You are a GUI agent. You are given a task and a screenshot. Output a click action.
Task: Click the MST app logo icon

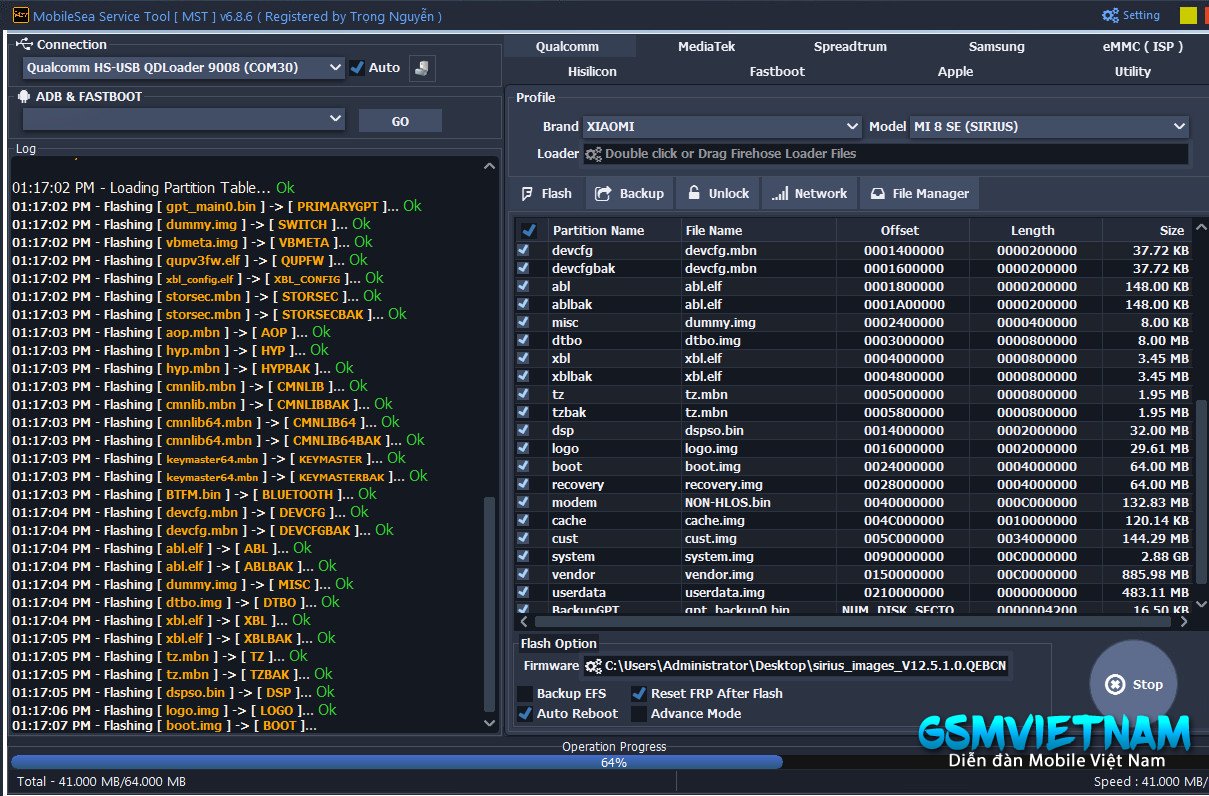tap(19, 15)
